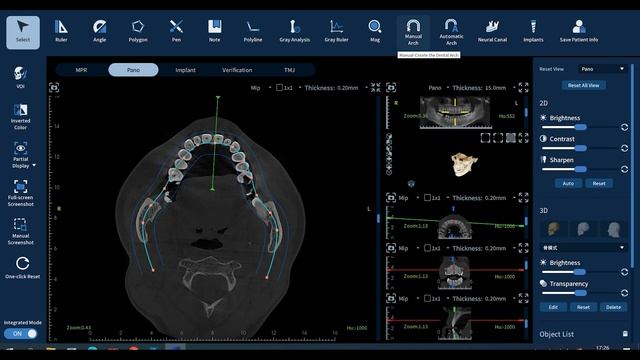Adjust the 2D Brightness slider
This screenshot has width=640, height=360.
click(x=580, y=127)
